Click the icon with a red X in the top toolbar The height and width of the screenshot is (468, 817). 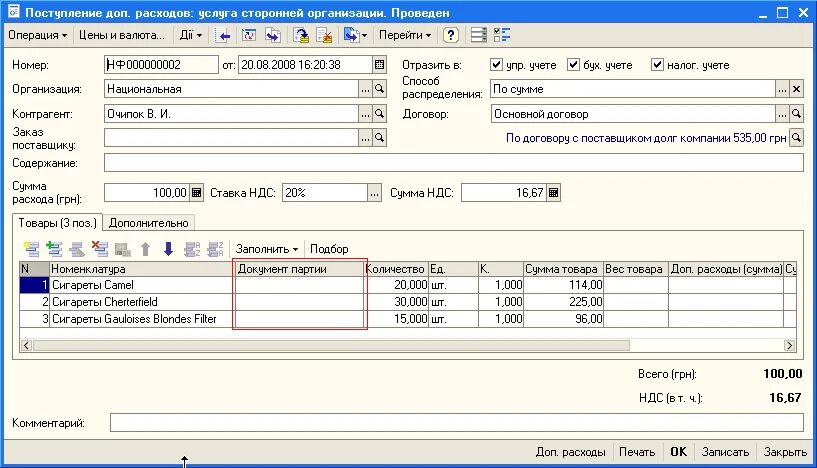[325, 35]
